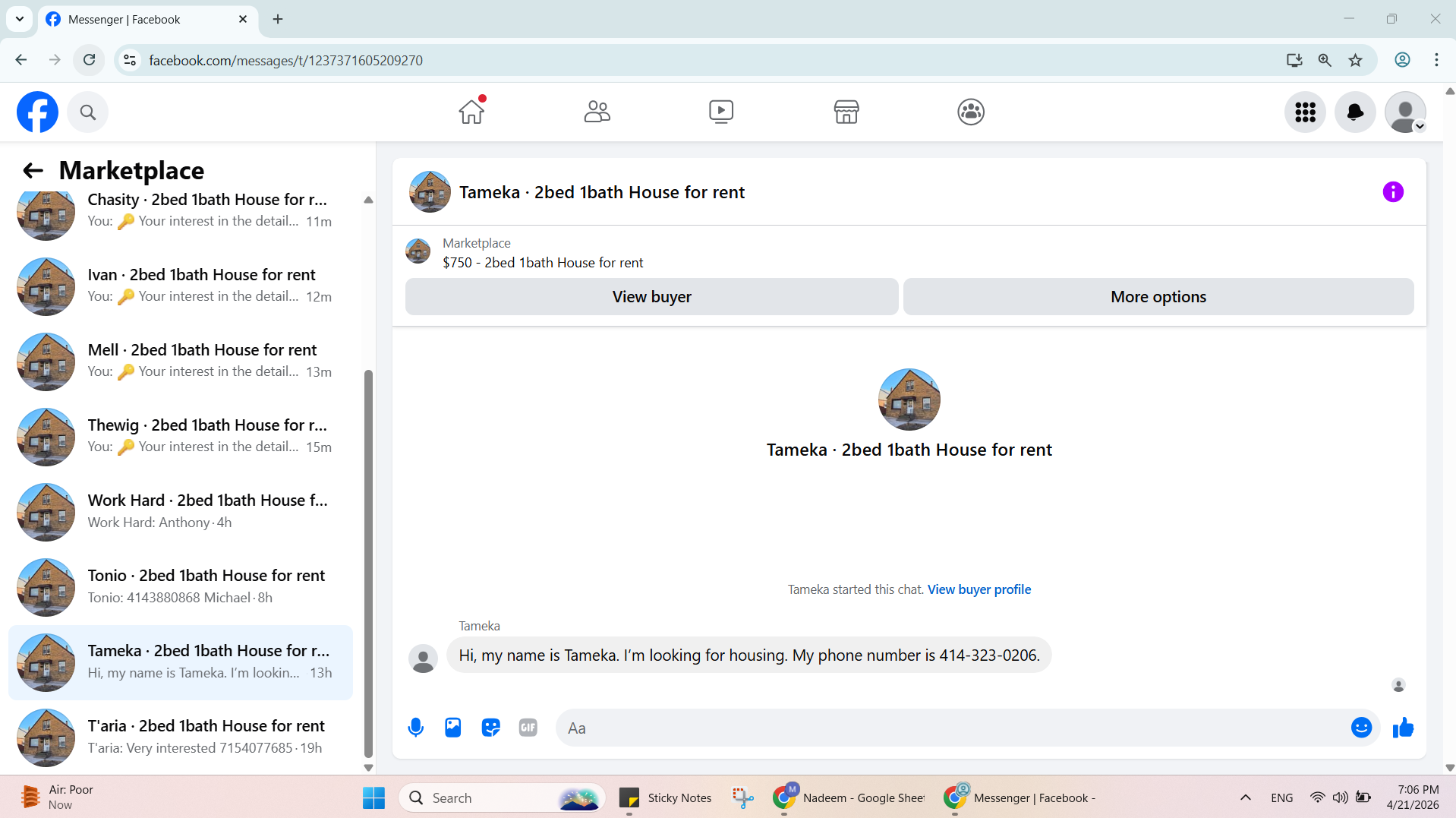The image size is (1456, 818).
Task: Click the More options button
Action: (1158, 297)
